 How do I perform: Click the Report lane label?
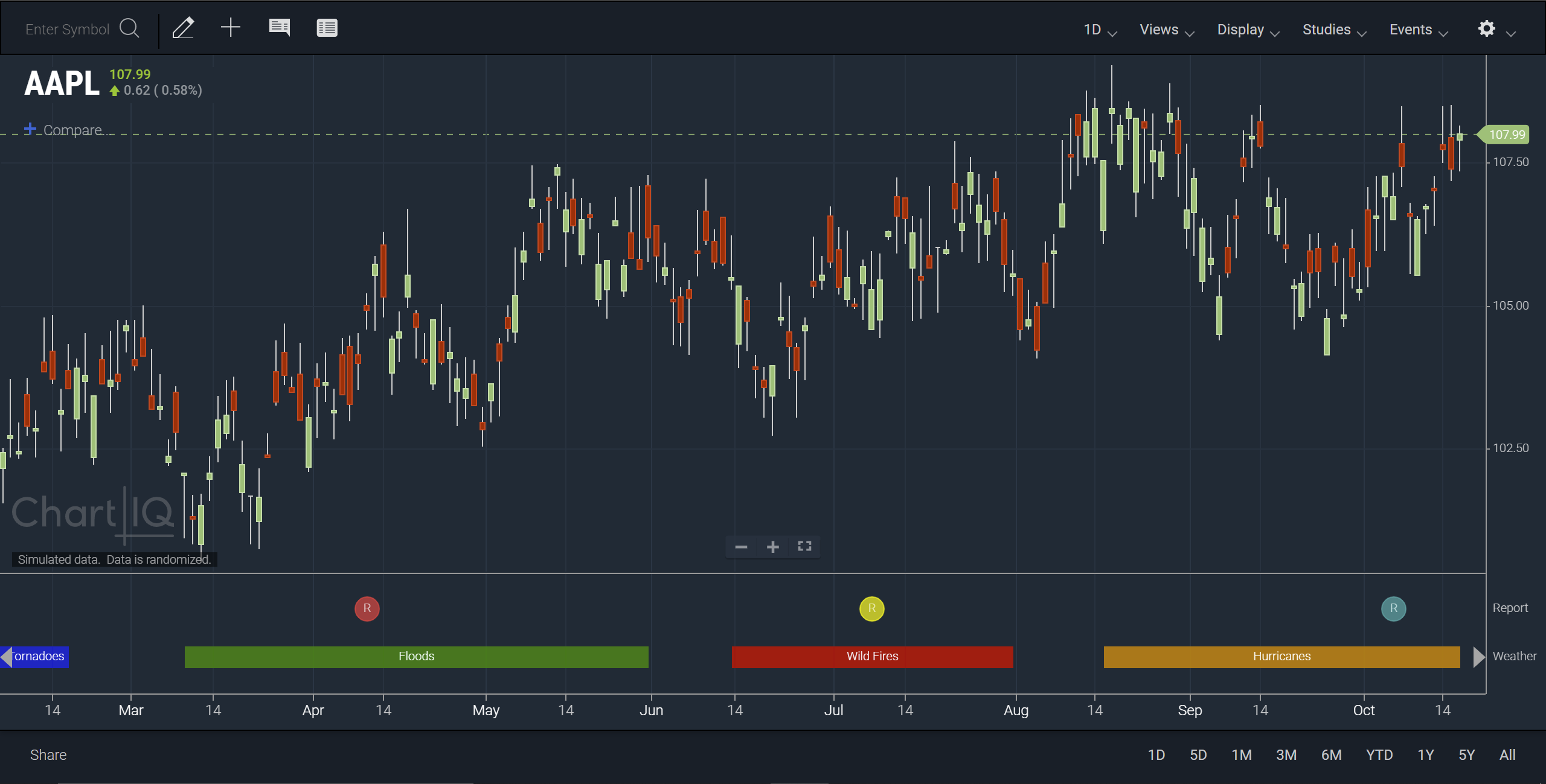[x=1510, y=608]
